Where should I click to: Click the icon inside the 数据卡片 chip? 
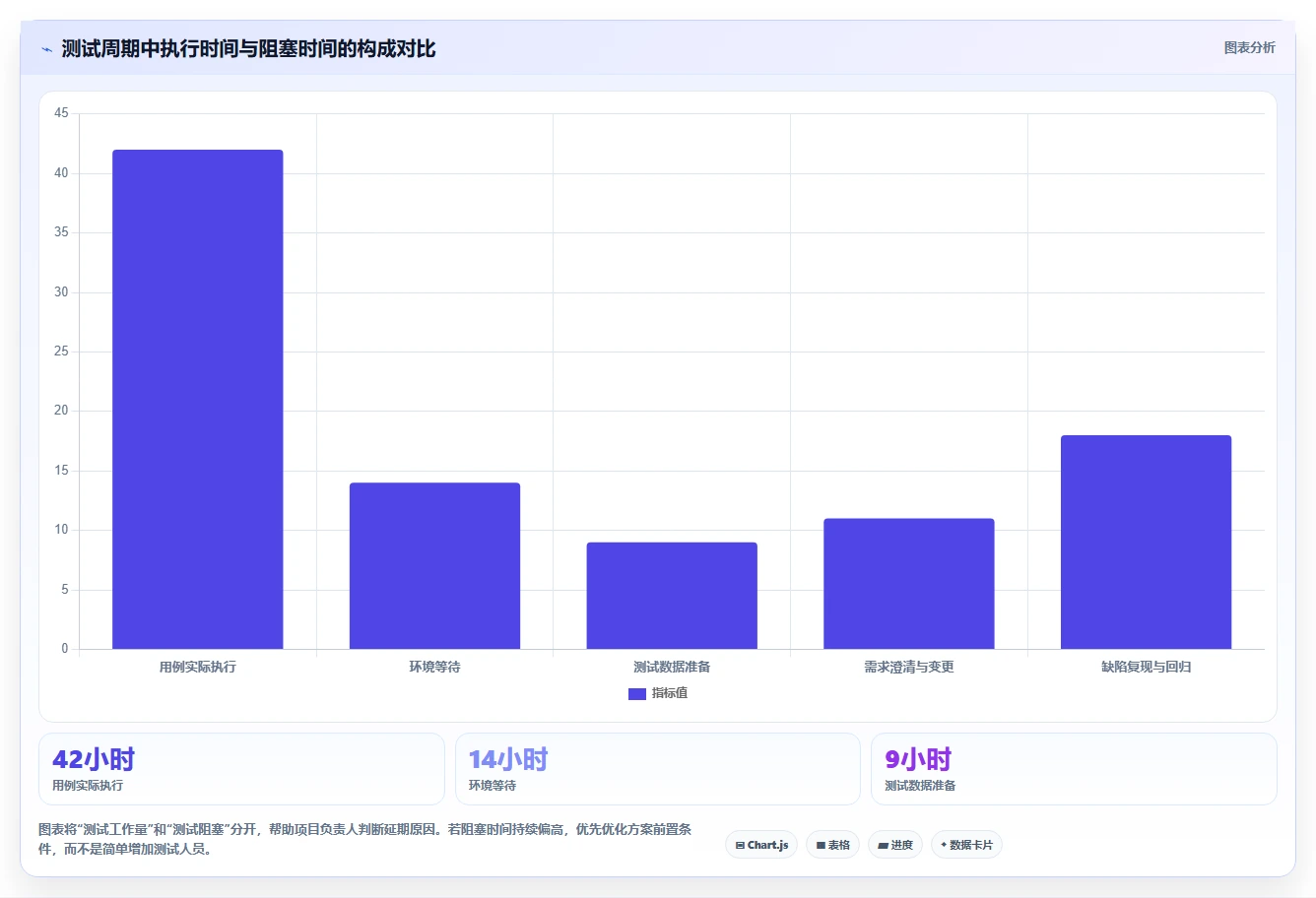pyautogui.click(x=944, y=845)
